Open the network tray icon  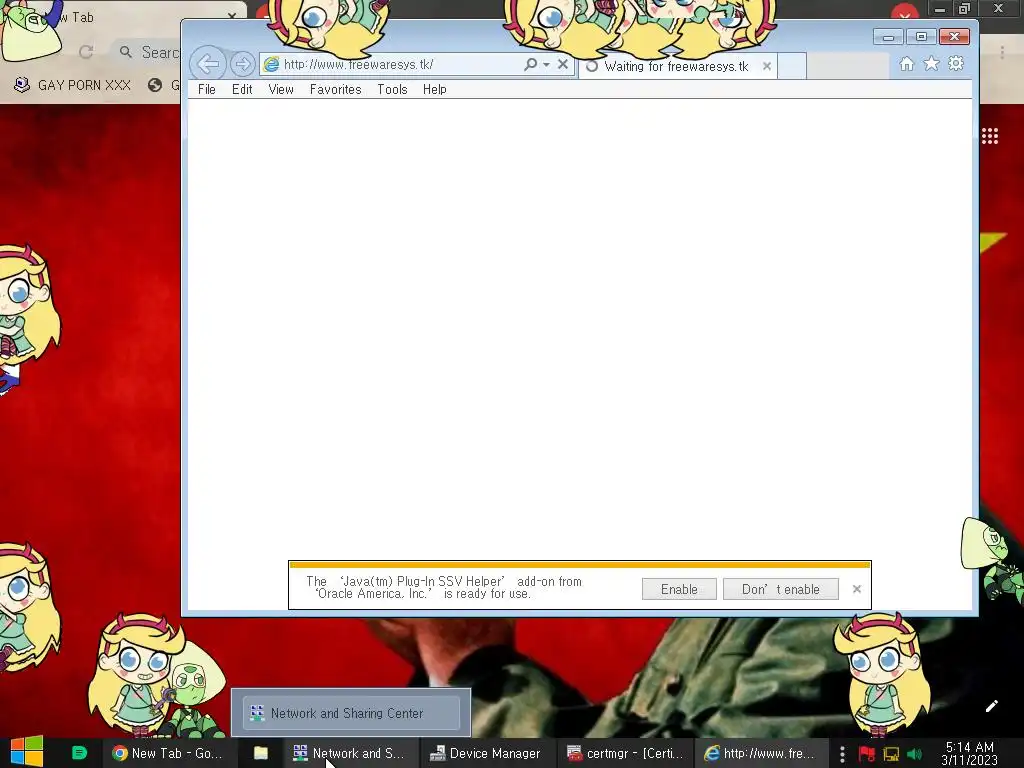click(891, 754)
